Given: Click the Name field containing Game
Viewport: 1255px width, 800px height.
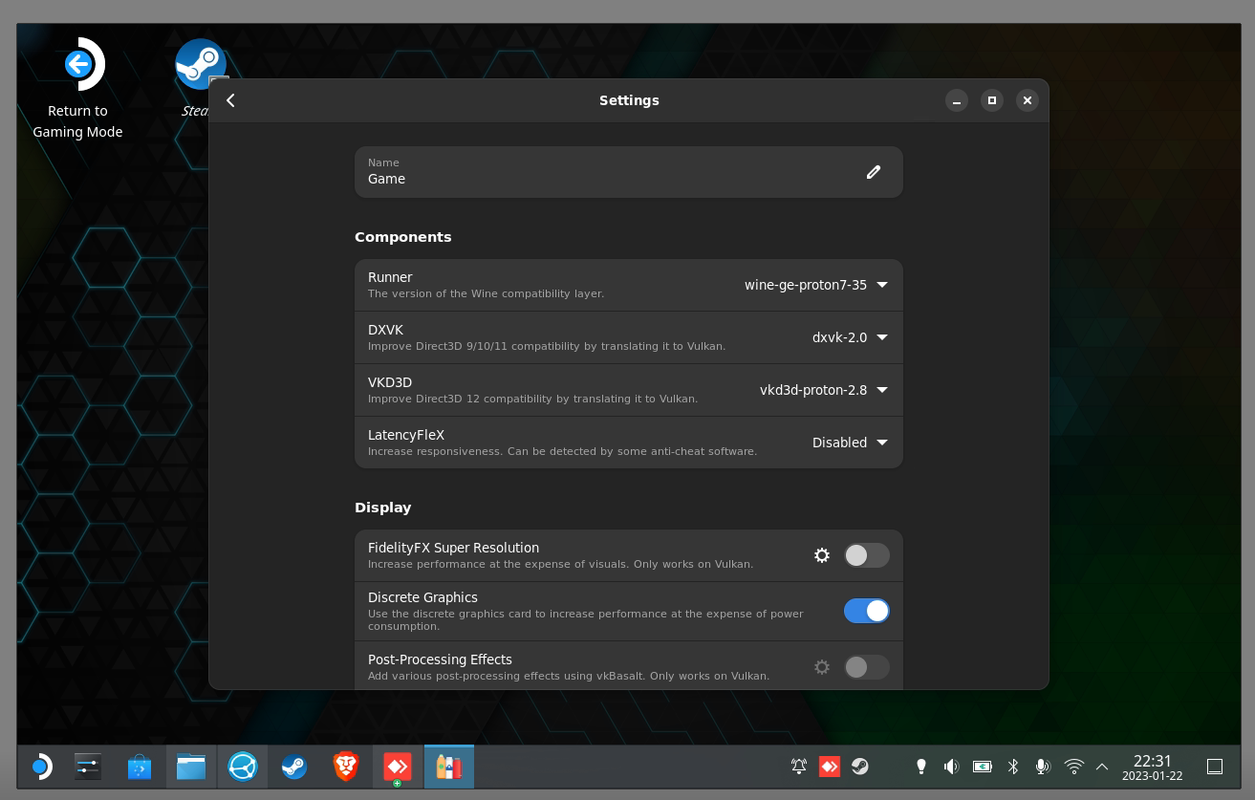Looking at the screenshot, I should click(x=629, y=172).
